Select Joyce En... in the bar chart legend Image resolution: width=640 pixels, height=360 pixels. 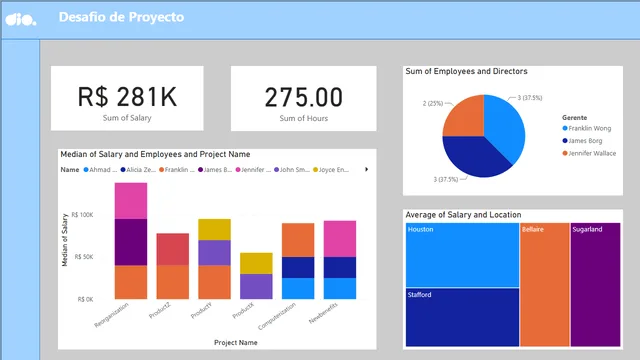(x=331, y=170)
